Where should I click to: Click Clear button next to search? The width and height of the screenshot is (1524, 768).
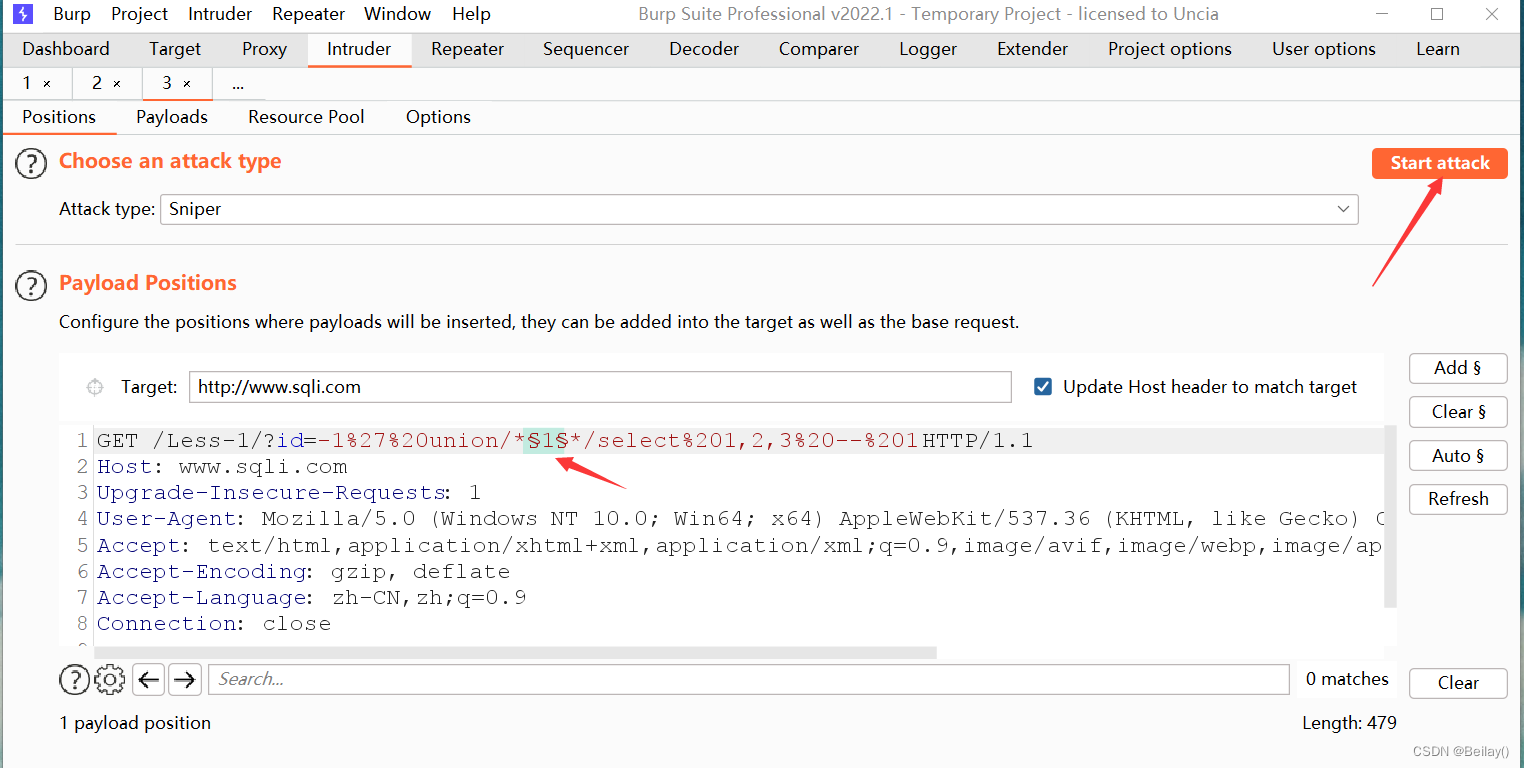(1458, 683)
